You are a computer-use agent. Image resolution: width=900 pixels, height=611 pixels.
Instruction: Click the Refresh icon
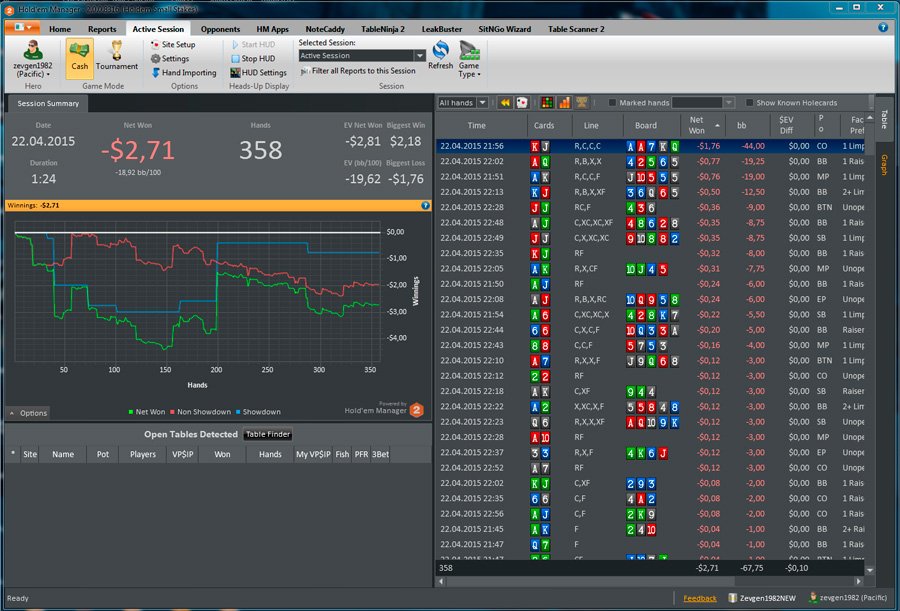(440, 51)
